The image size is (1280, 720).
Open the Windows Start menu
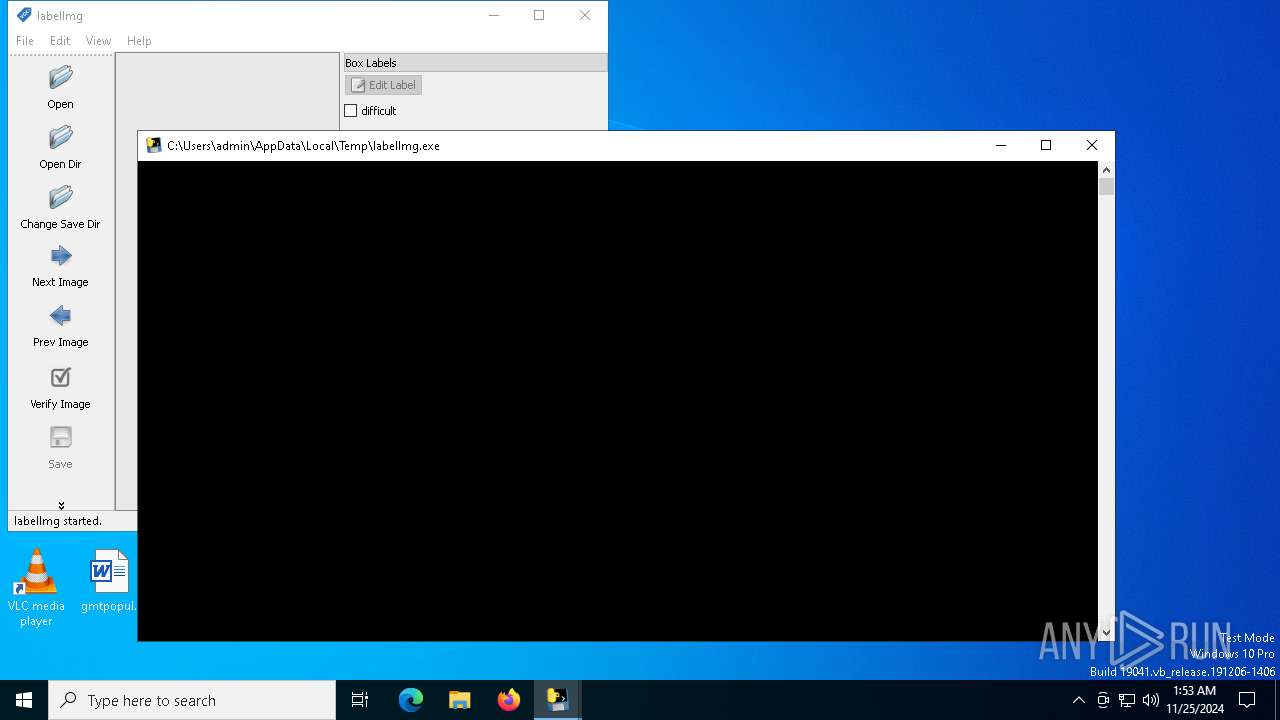click(24, 700)
